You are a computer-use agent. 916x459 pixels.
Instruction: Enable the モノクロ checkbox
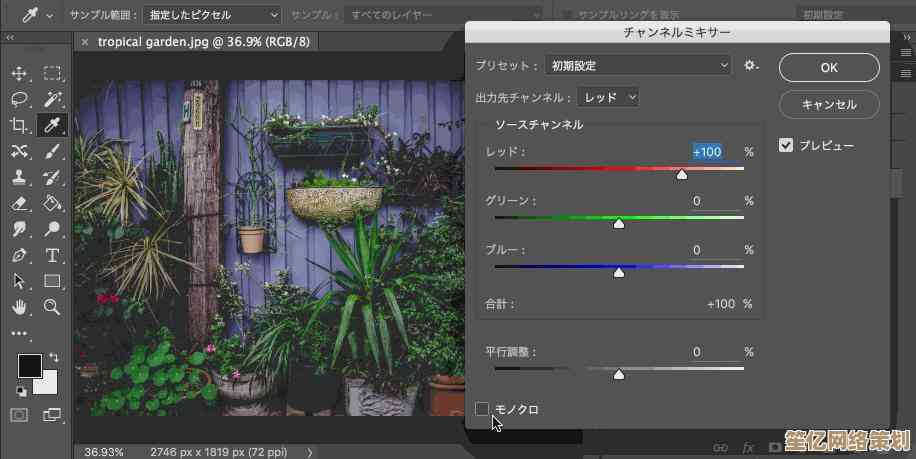[482, 409]
